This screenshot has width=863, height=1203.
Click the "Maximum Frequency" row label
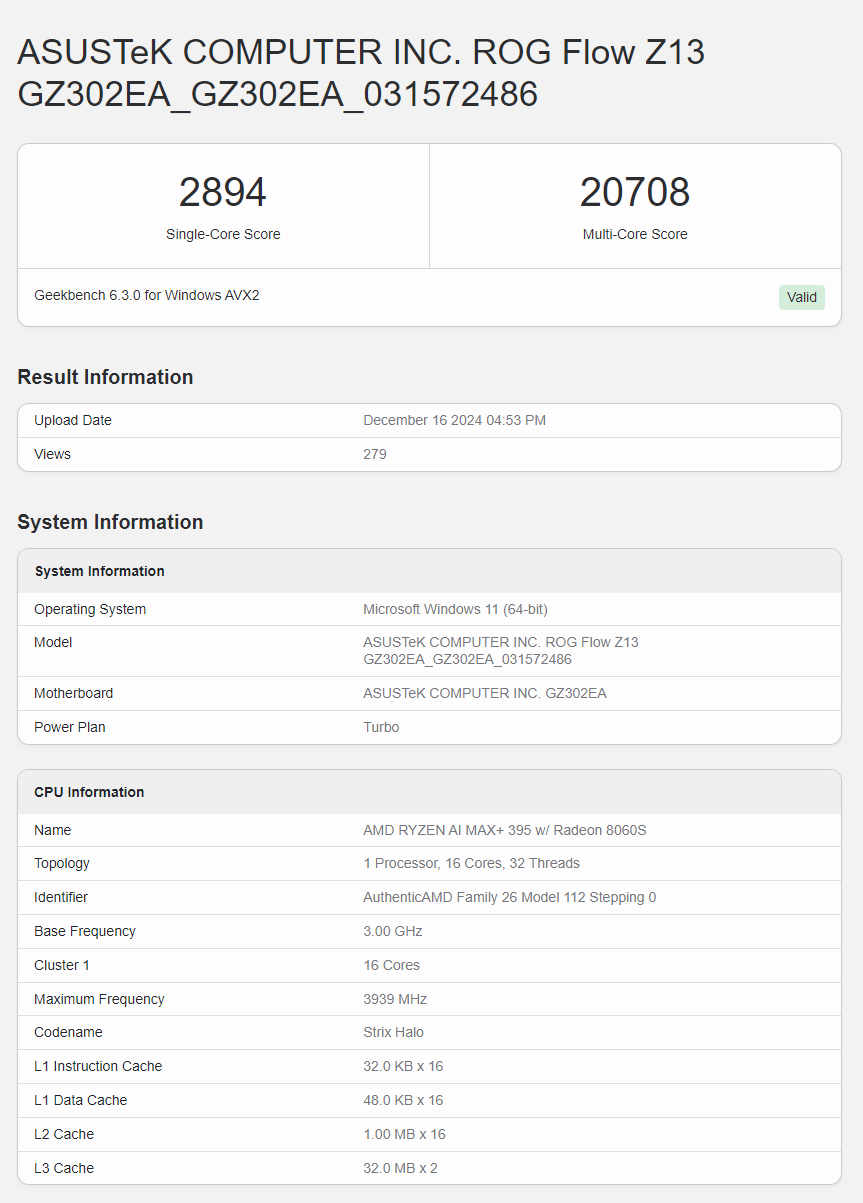pyautogui.click(x=99, y=999)
